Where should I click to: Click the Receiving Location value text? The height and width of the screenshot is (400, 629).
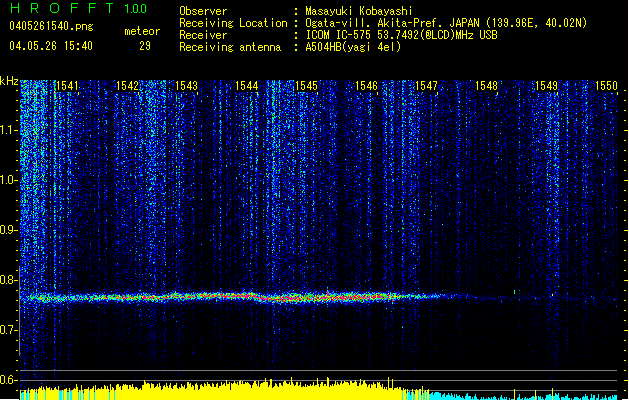click(x=446, y=23)
